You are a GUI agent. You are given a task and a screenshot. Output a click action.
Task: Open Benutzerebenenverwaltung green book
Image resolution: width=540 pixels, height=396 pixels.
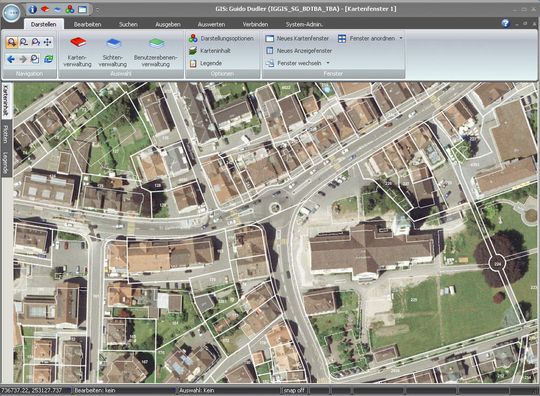click(156, 51)
